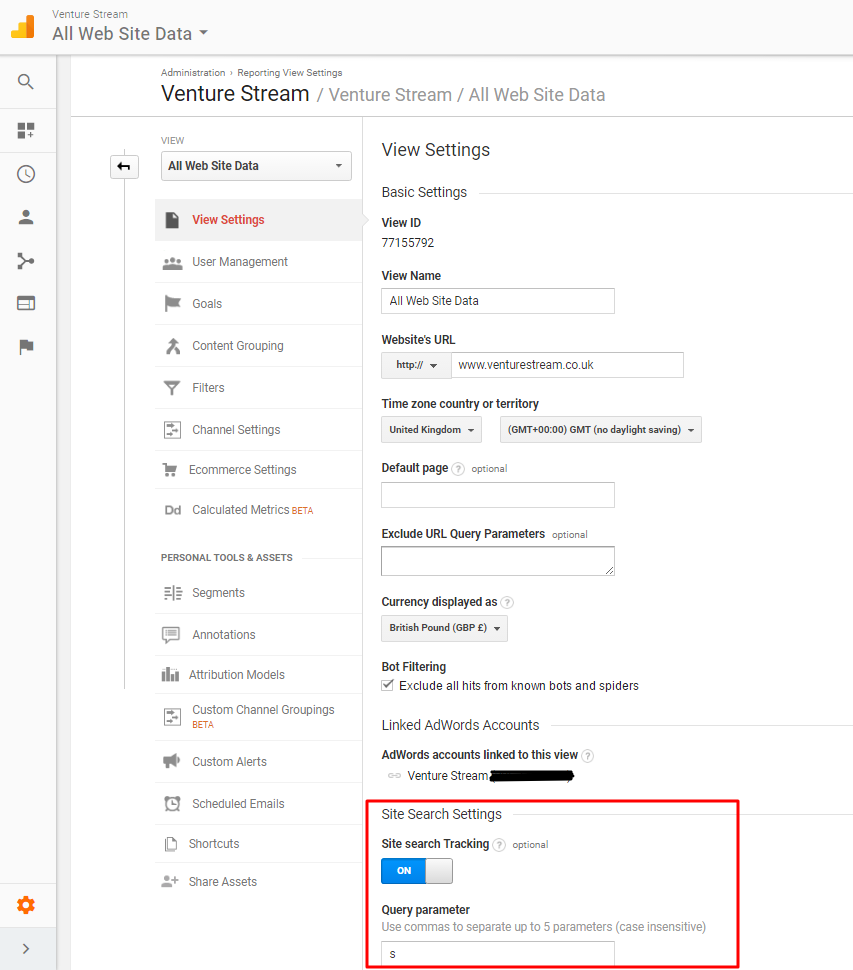Open the search icon in left sidebar
853x970 pixels.
click(25, 82)
